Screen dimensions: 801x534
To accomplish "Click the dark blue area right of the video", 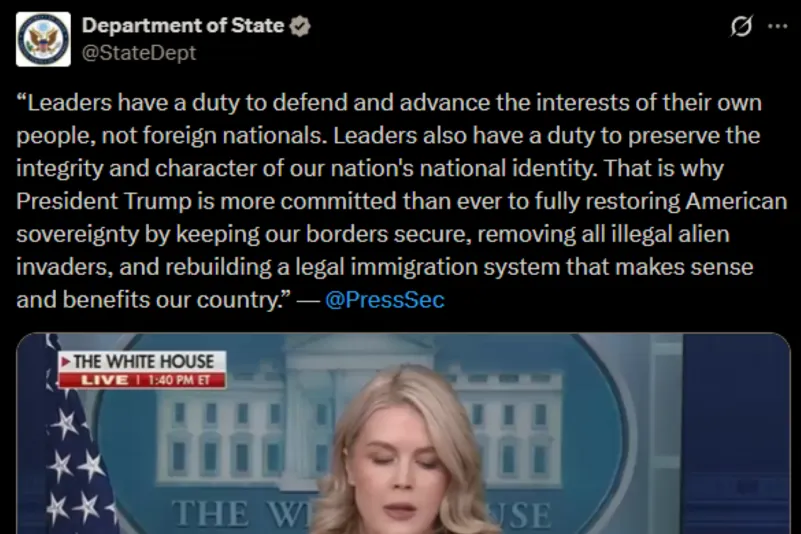I will click(x=737, y=433).
